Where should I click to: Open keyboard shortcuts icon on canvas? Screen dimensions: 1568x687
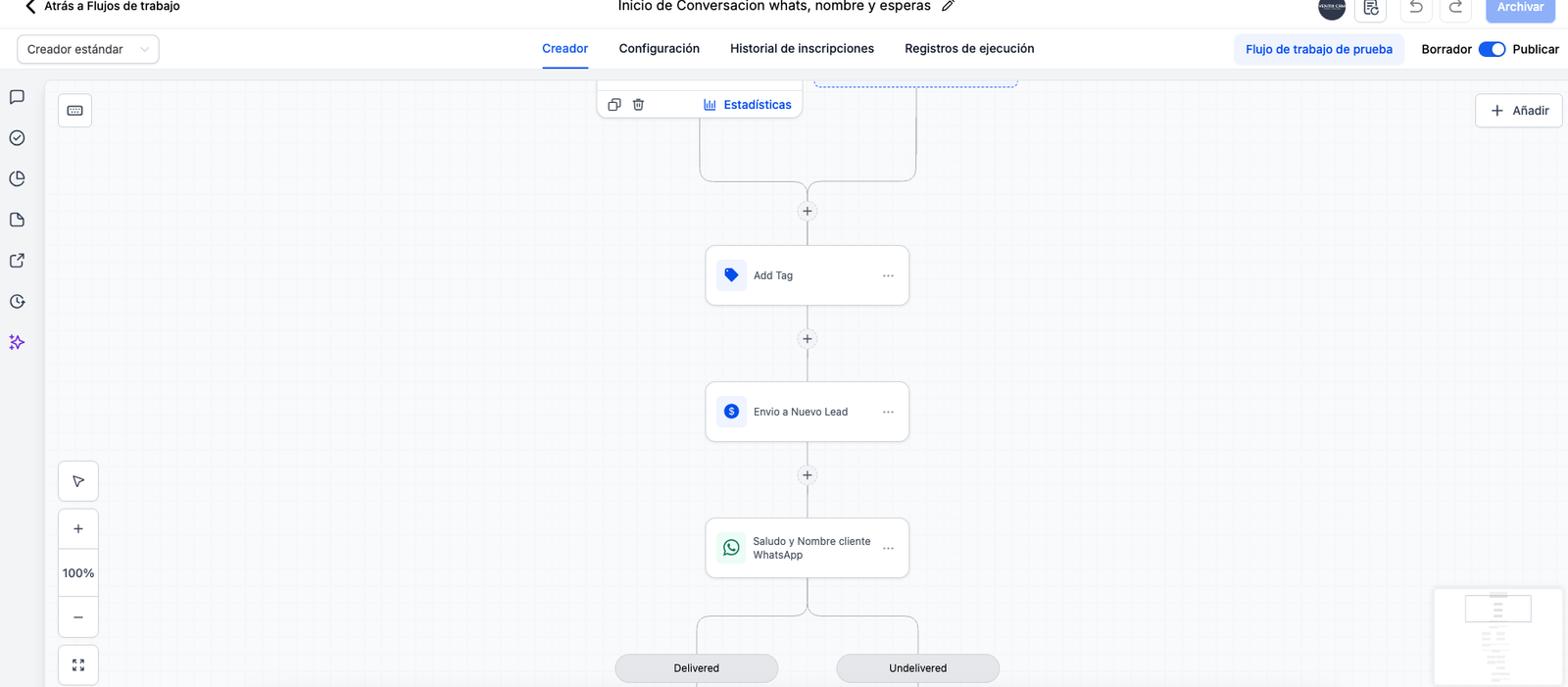coord(75,111)
